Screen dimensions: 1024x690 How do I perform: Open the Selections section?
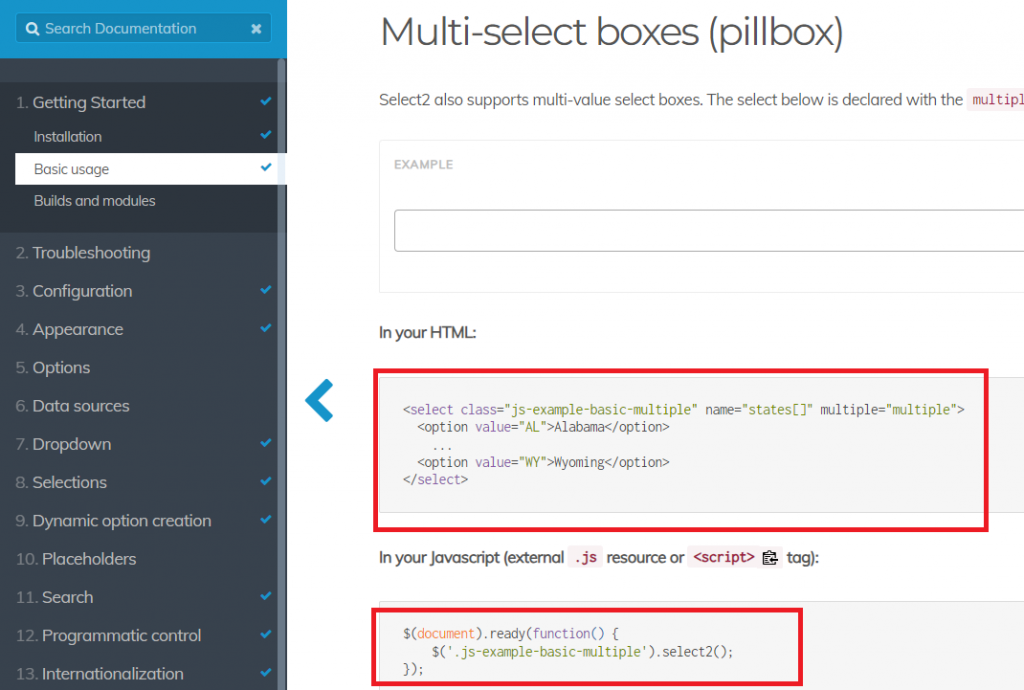(x=61, y=482)
